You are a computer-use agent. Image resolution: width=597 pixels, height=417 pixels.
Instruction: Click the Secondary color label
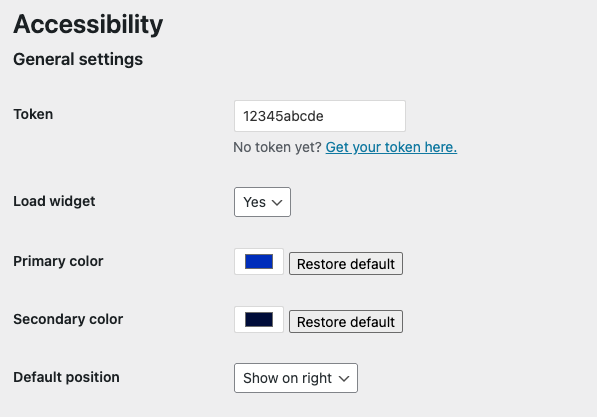tap(68, 319)
